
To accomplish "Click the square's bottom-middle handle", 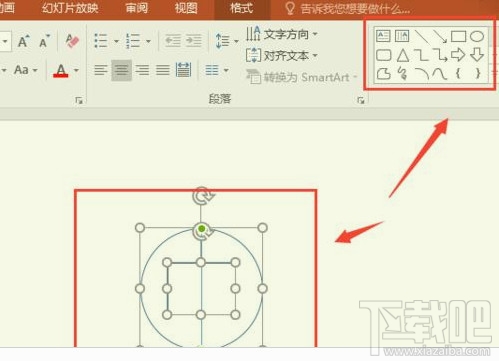I will click(201, 314).
